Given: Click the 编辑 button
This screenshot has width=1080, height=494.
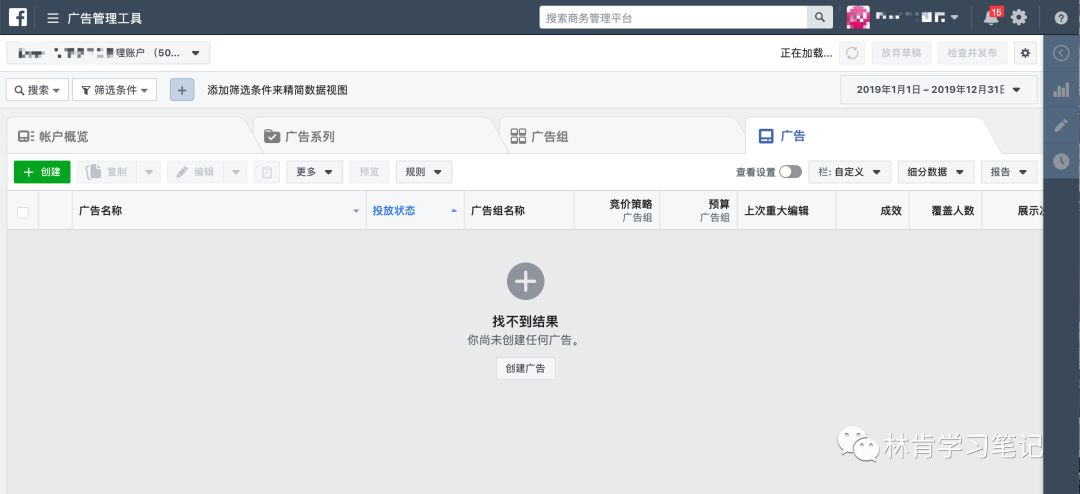Looking at the screenshot, I should pos(195,172).
